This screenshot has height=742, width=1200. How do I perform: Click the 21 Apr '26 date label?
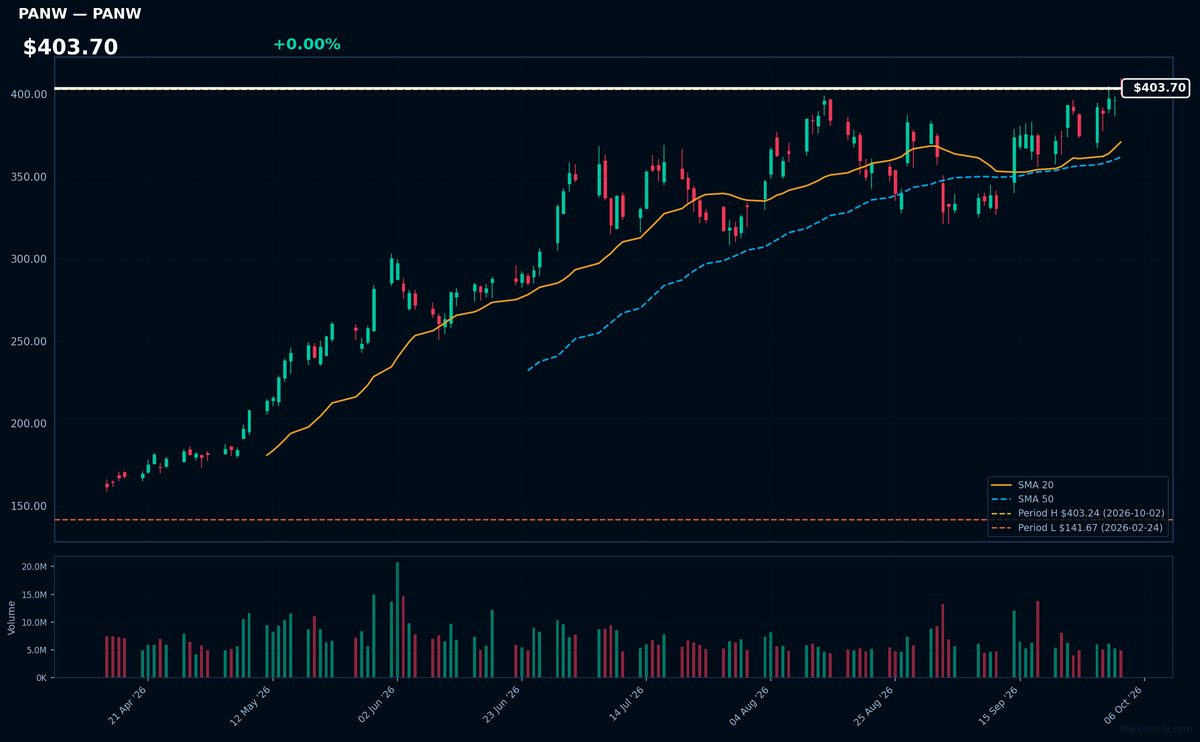(x=127, y=705)
